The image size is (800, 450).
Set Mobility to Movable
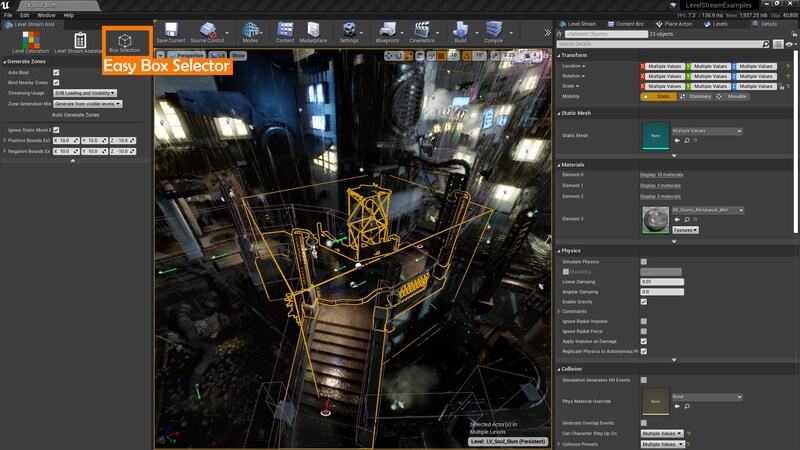pos(733,96)
